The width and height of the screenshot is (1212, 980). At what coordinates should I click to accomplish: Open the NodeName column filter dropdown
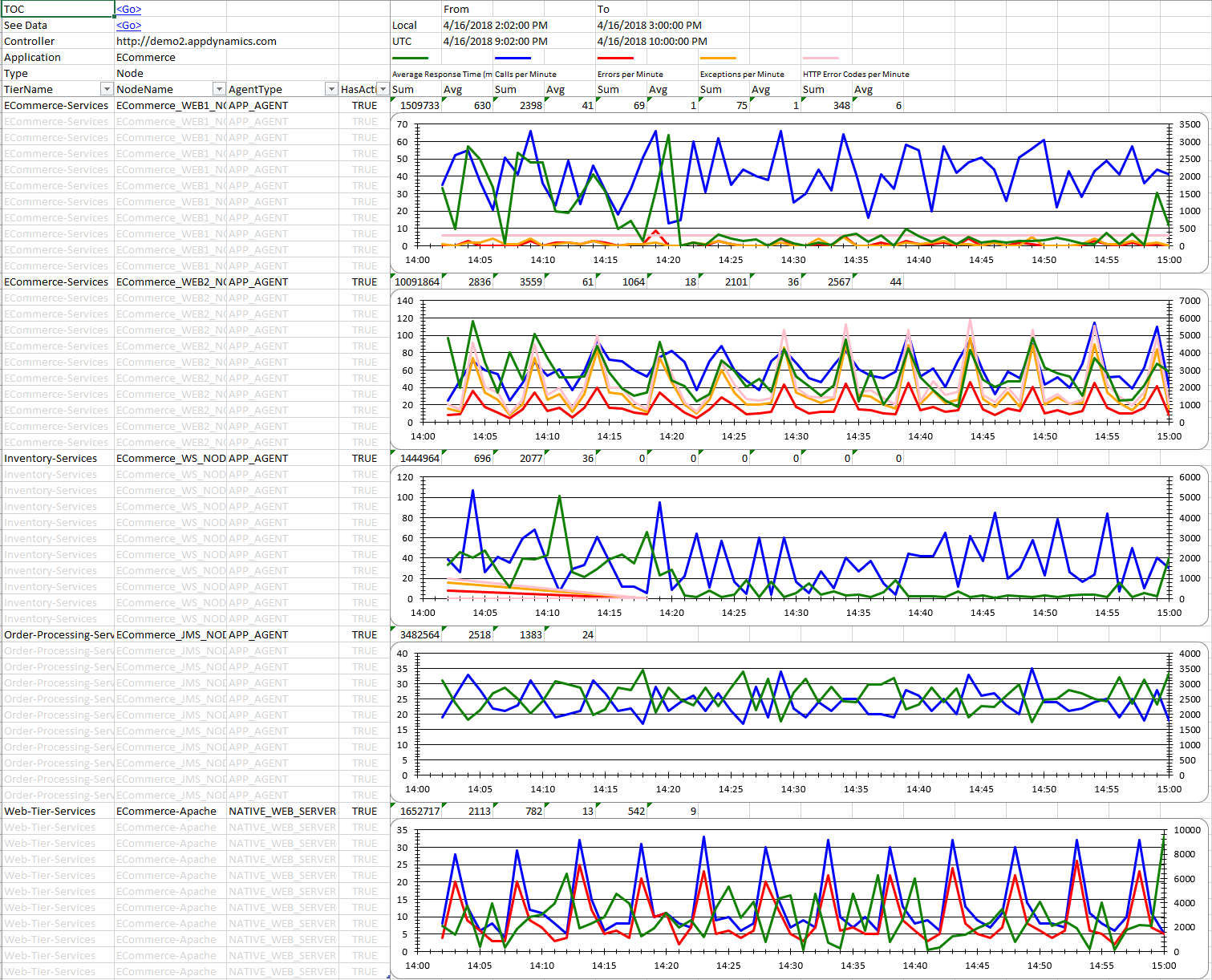coord(218,89)
